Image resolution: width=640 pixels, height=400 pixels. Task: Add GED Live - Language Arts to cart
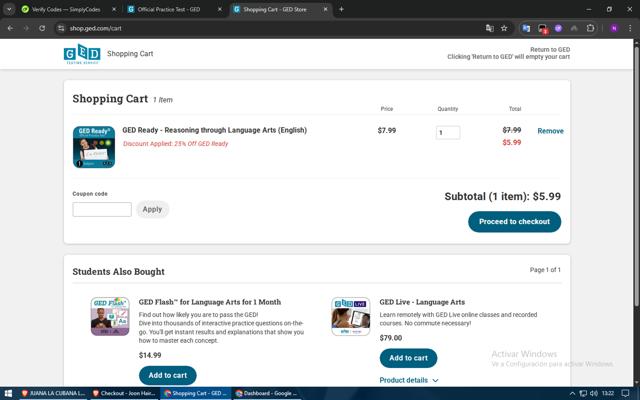click(x=408, y=358)
